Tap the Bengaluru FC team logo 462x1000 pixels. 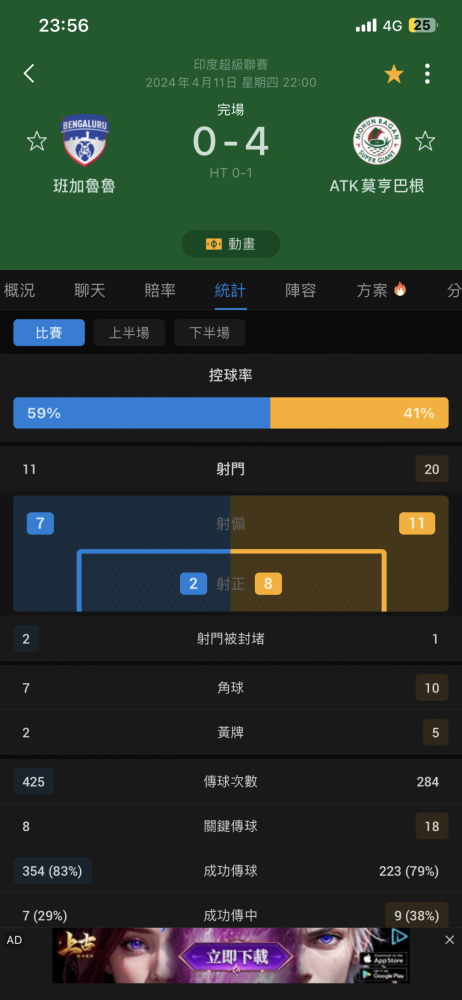(84, 140)
